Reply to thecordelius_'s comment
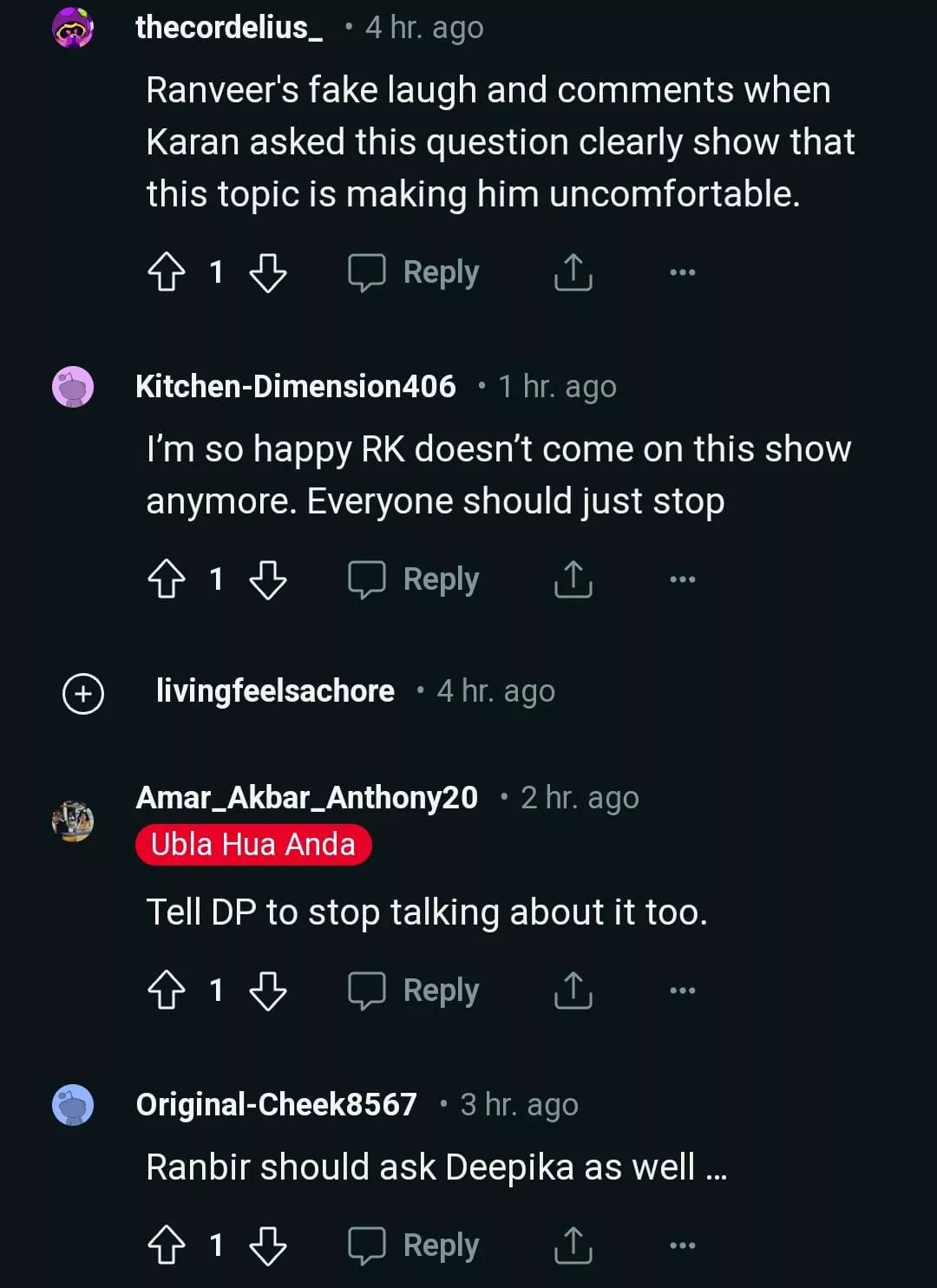This screenshot has height=1288, width=937. tap(414, 272)
